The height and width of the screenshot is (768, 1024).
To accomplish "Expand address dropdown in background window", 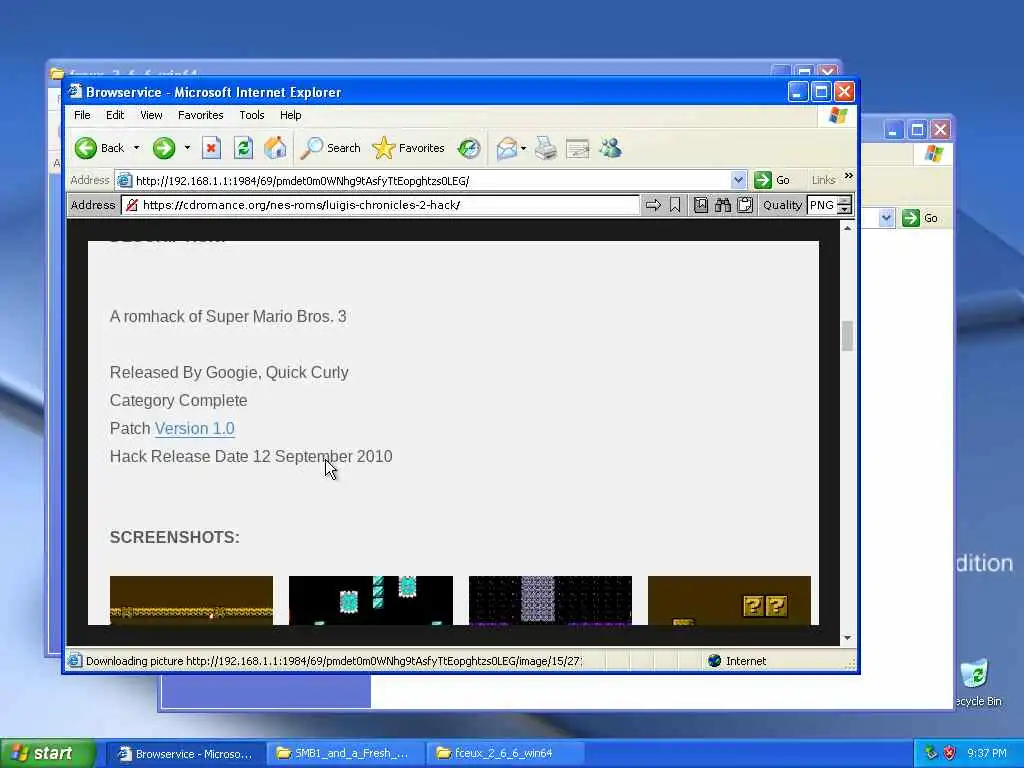I will click(x=886, y=218).
